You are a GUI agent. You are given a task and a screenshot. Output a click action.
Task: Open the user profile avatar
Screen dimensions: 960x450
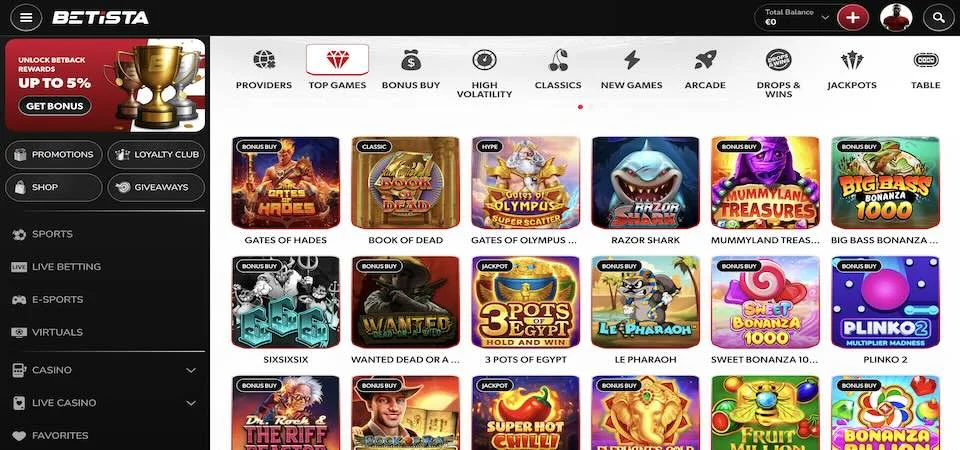(896, 18)
